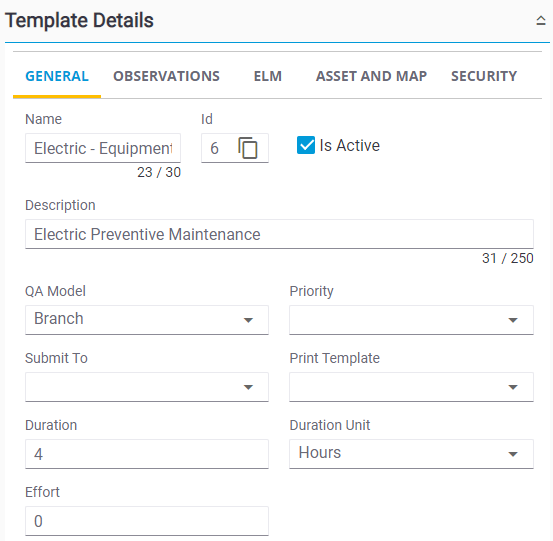Click the Effort label

point(42,492)
